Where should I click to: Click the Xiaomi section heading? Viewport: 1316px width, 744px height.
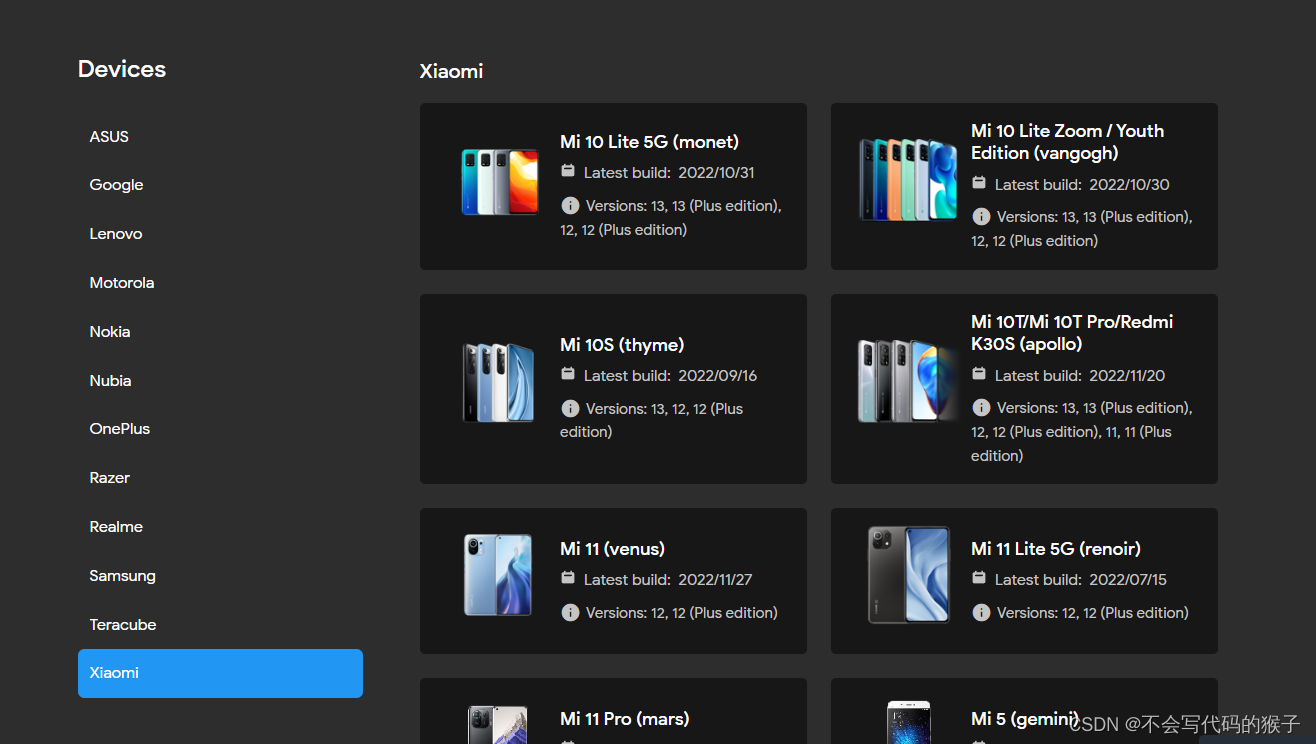pyautogui.click(x=451, y=71)
